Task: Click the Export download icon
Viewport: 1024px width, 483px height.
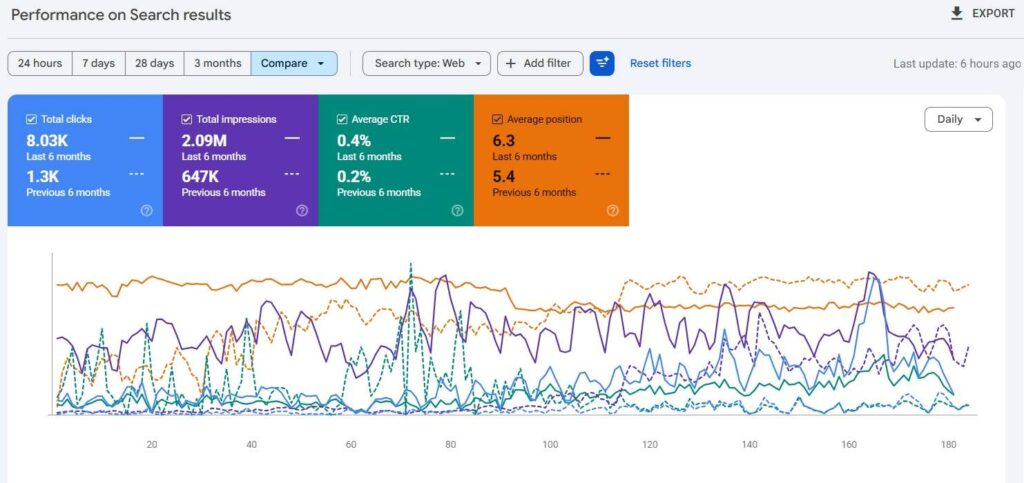Action: coord(957,14)
